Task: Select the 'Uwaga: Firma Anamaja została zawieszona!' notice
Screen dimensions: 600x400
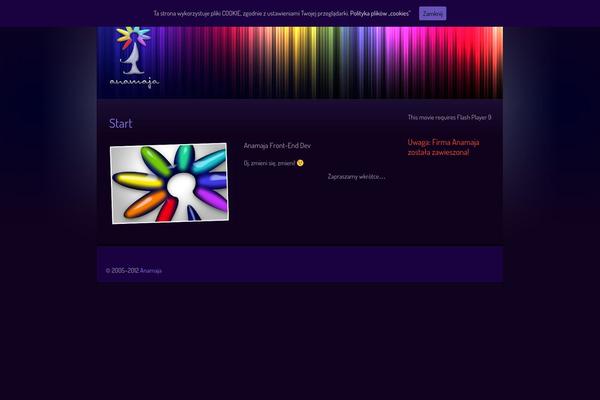Action: 443,147
